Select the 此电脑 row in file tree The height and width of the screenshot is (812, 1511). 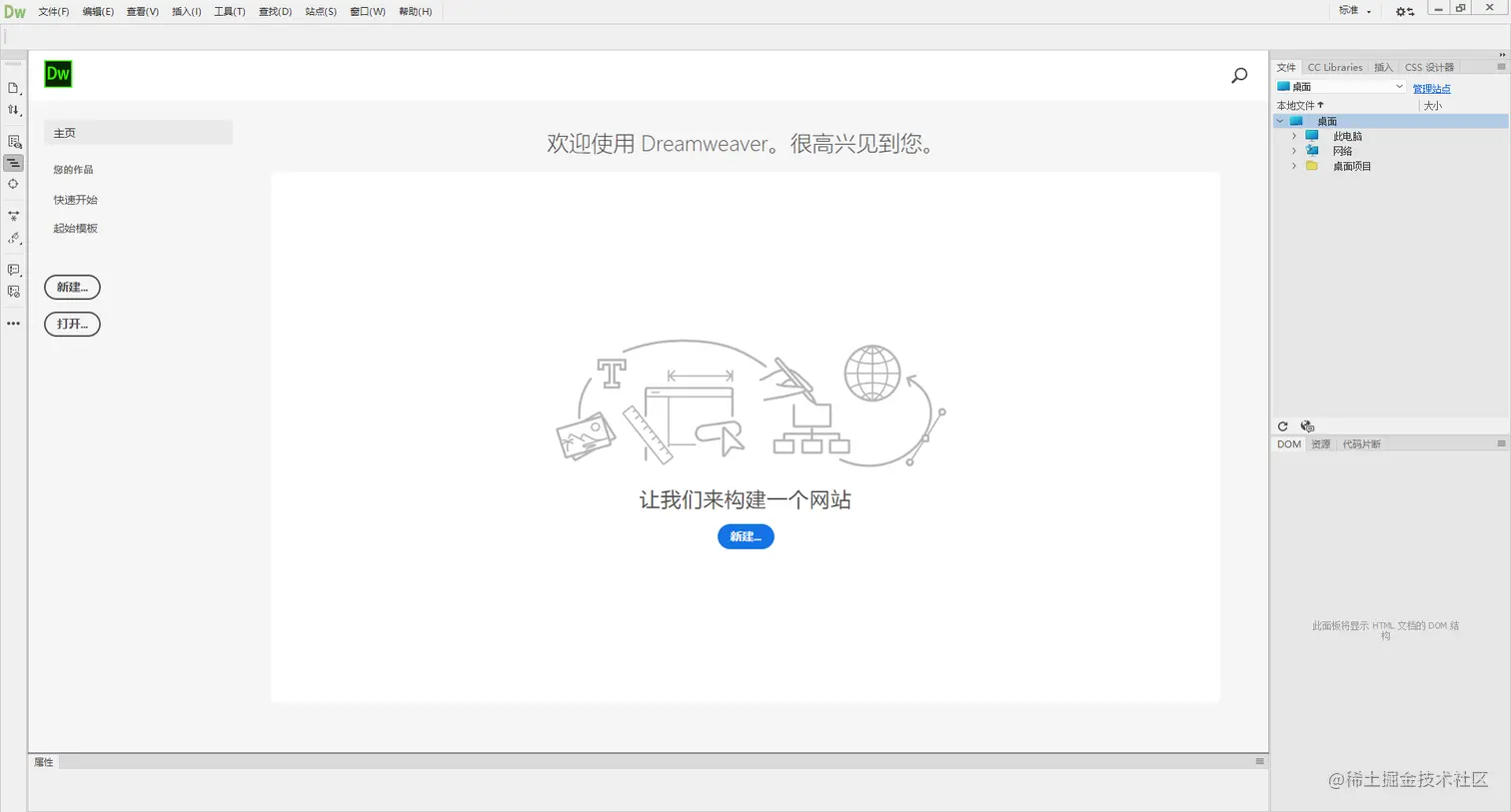coord(1391,136)
